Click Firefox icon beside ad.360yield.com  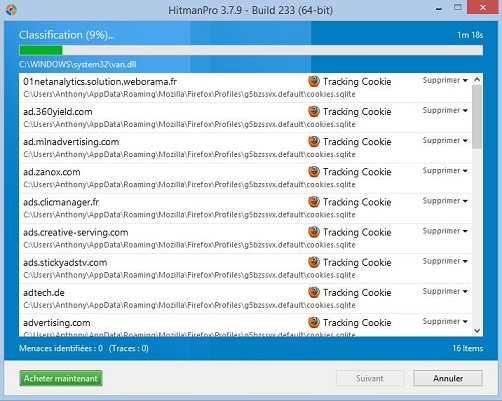point(314,111)
